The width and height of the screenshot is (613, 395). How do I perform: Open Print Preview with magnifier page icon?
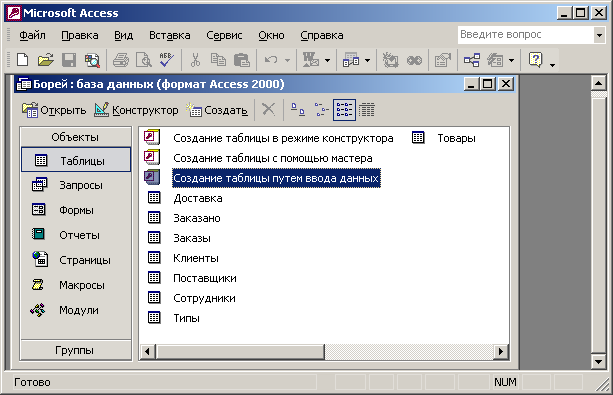pyautogui.click(x=143, y=60)
